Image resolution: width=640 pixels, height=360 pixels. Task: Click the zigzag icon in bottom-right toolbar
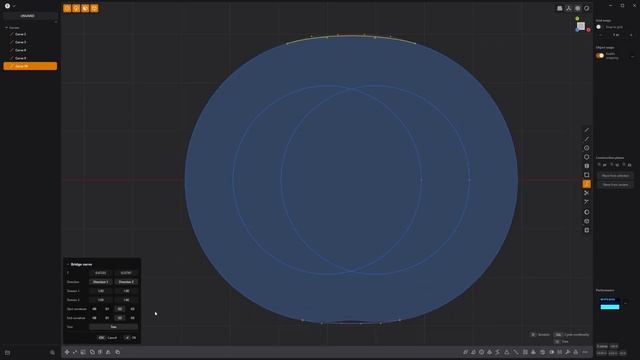point(498,352)
